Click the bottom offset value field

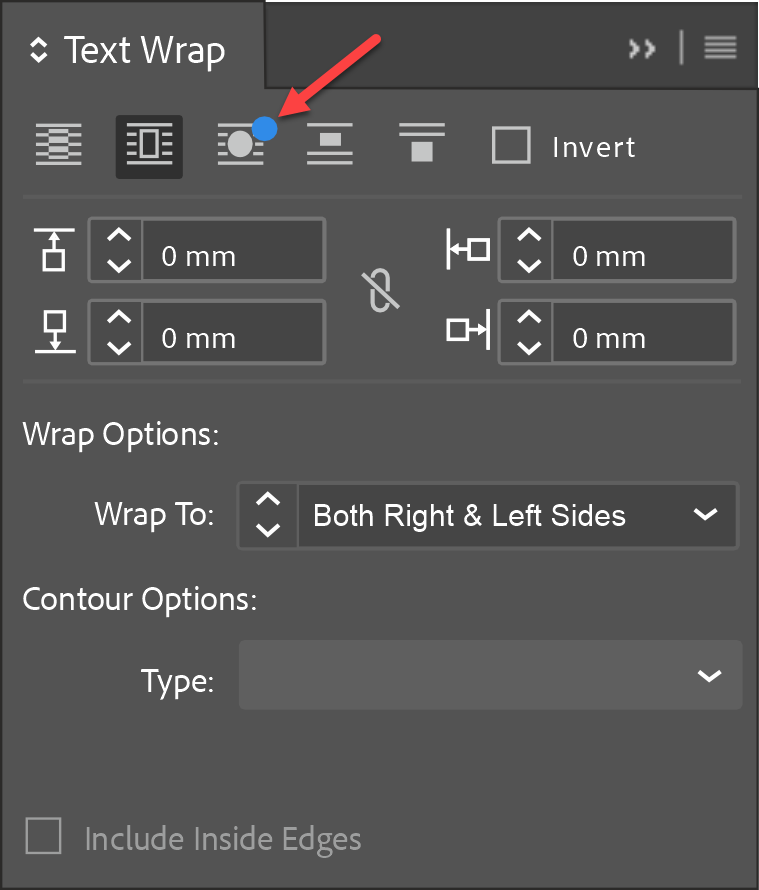point(232,338)
